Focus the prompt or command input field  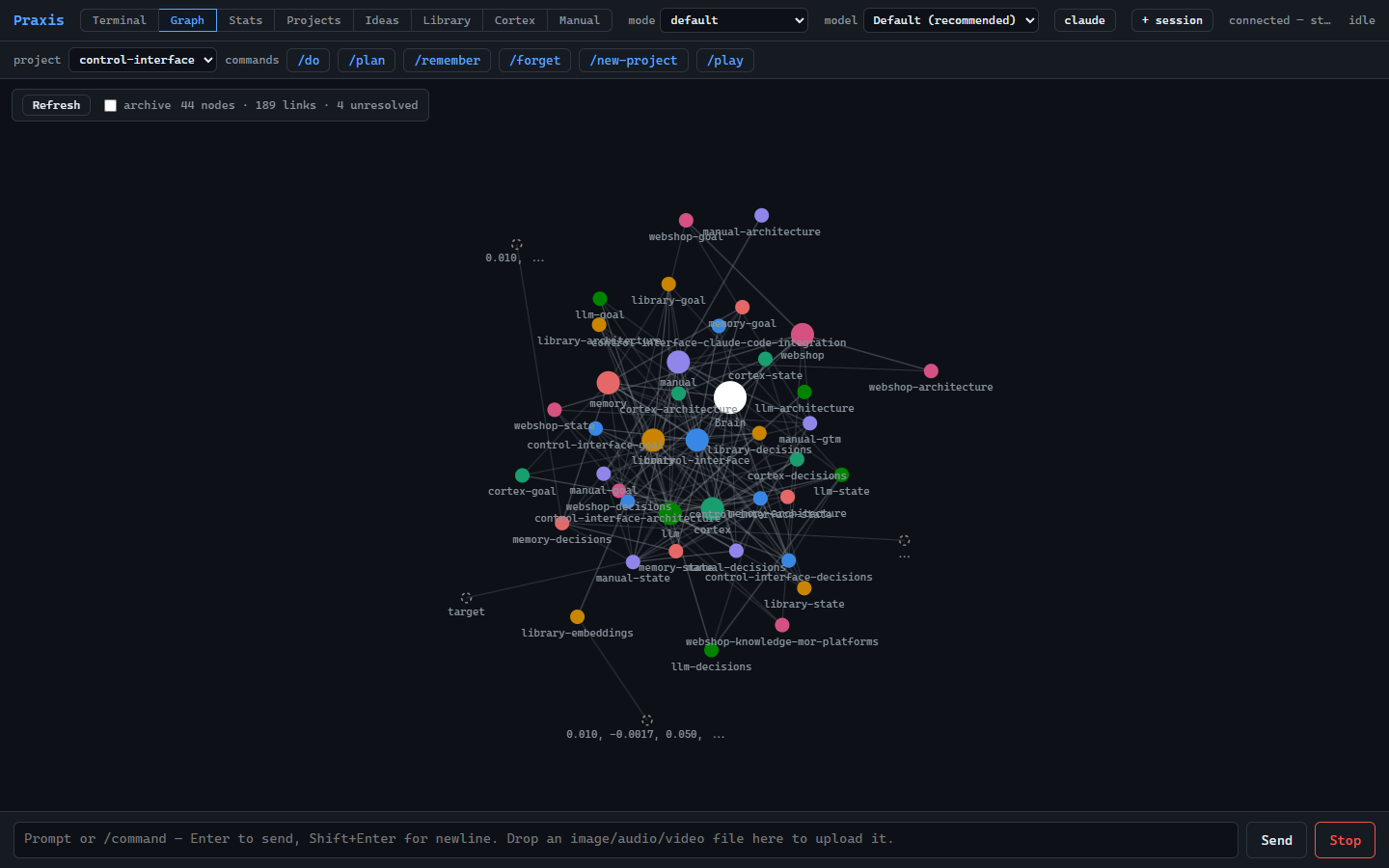(625, 840)
